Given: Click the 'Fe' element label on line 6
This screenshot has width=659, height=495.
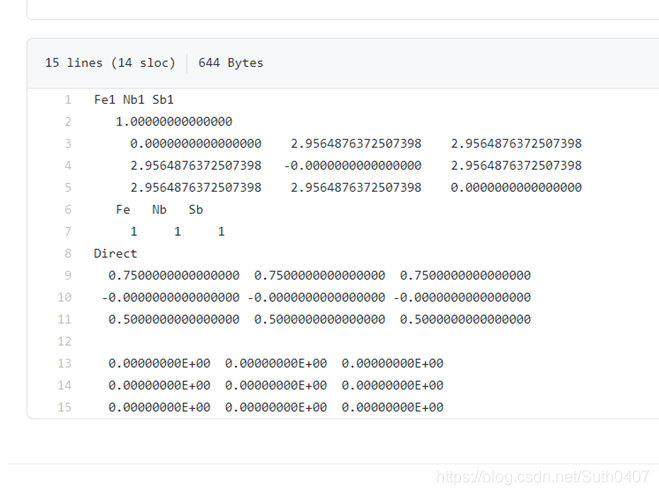Looking at the screenshot, I should pos(123,210).
